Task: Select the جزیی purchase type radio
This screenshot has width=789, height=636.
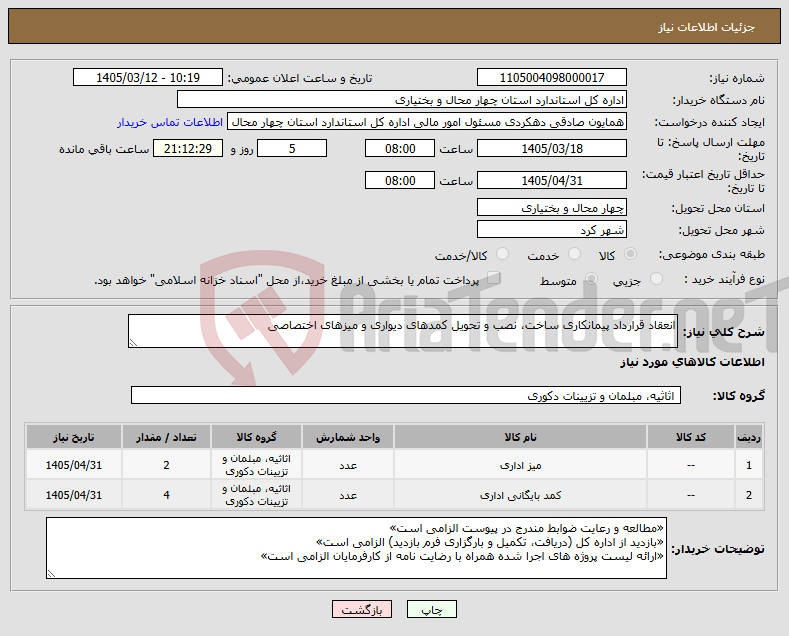Action: coord(656,279)
